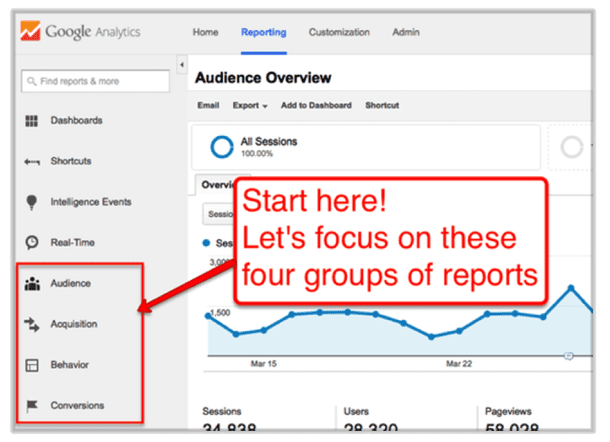This screenshot has width=610, height=442.
Task: Open Audience reports
Action: [71, 284]
